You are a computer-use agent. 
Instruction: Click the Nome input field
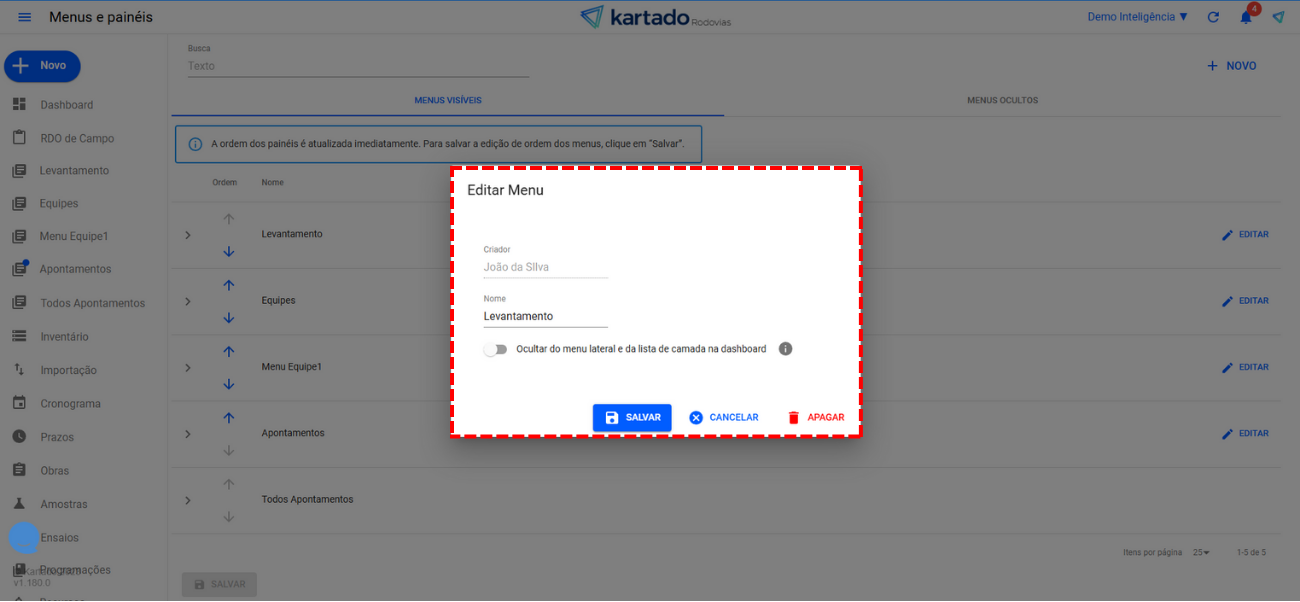point(545,316)
